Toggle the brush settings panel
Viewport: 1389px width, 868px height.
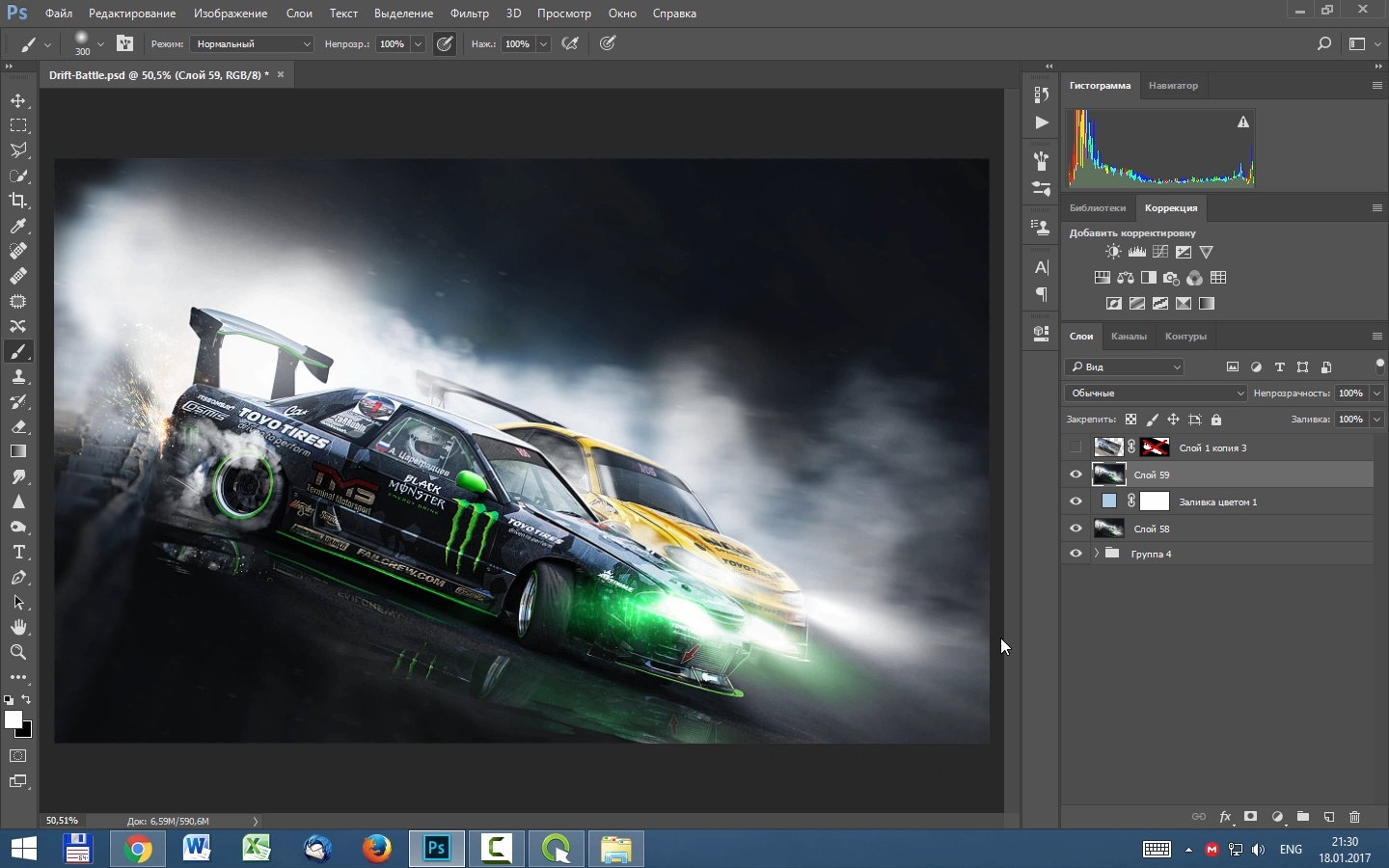[124, 43]
